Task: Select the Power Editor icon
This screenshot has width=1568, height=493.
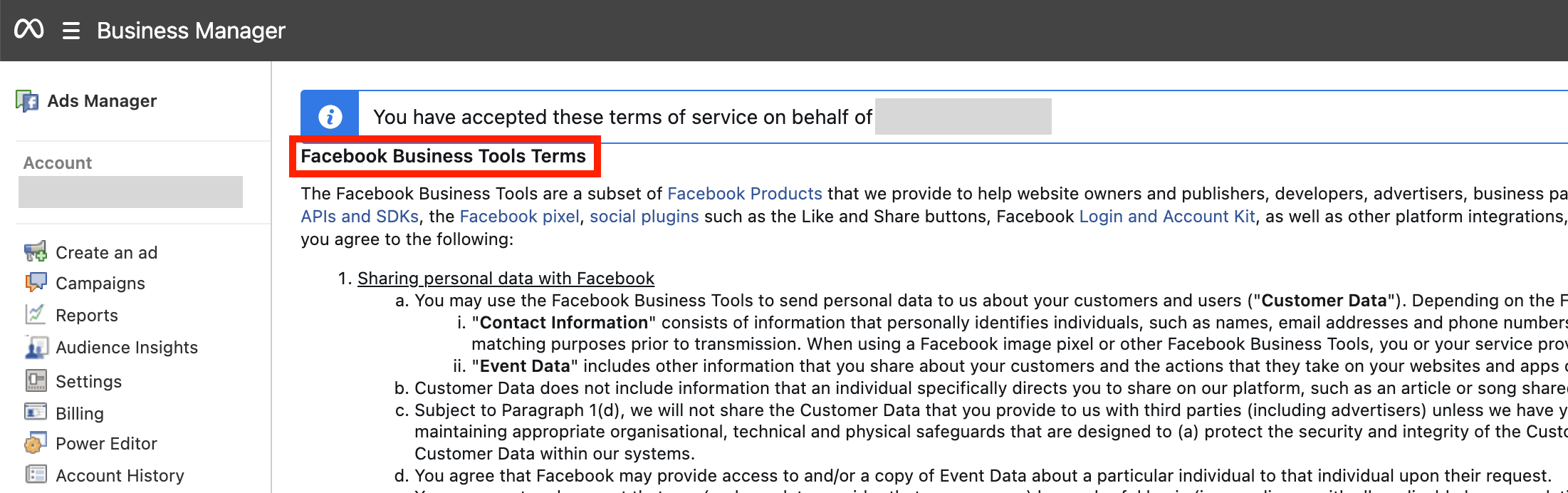Action: pos(36,443)
